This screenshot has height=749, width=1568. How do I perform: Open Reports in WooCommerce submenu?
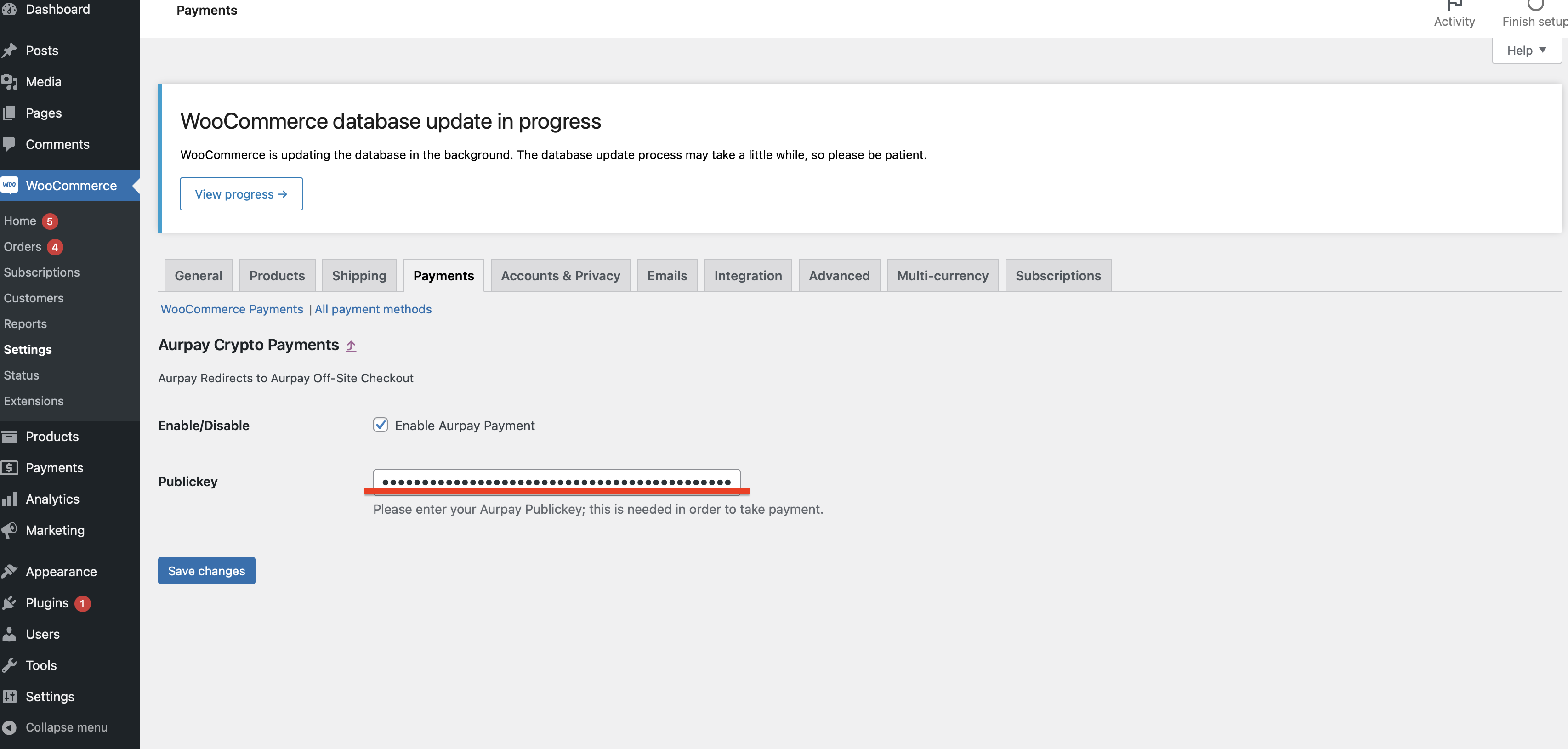coord(25,323)
